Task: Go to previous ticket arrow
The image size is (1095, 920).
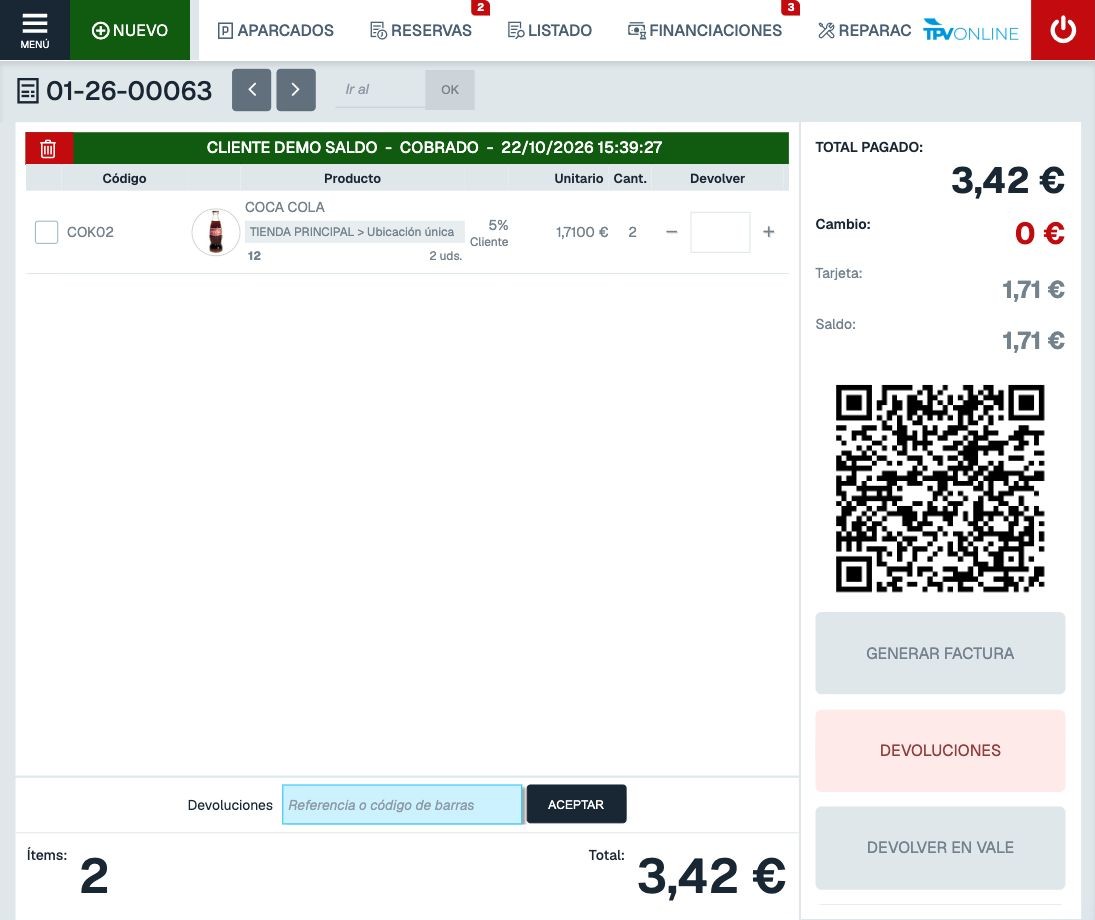Action: [x=251, y=89]
